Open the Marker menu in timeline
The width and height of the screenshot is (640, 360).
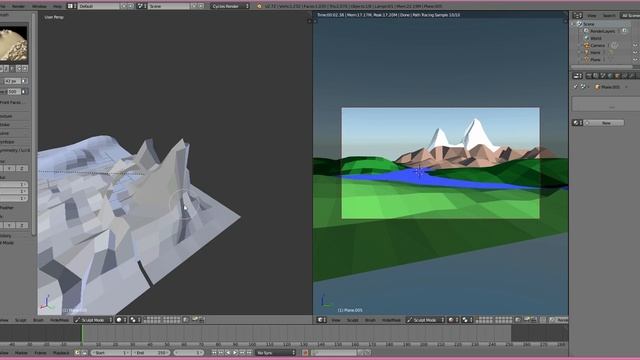[21, 353]
